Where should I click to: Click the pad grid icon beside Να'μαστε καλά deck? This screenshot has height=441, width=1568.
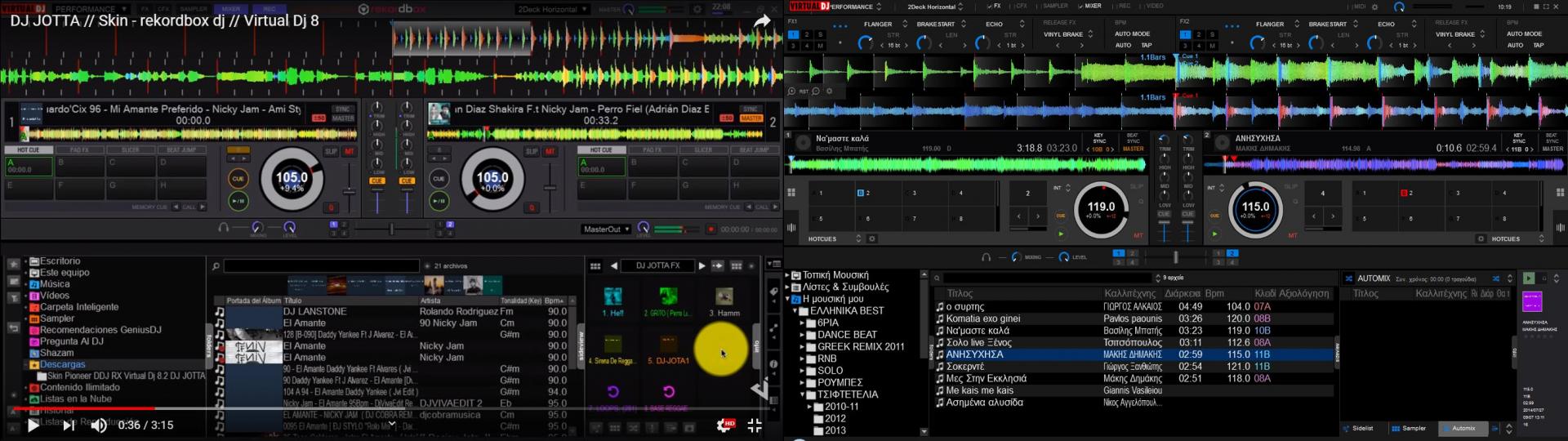pos(791,193)
